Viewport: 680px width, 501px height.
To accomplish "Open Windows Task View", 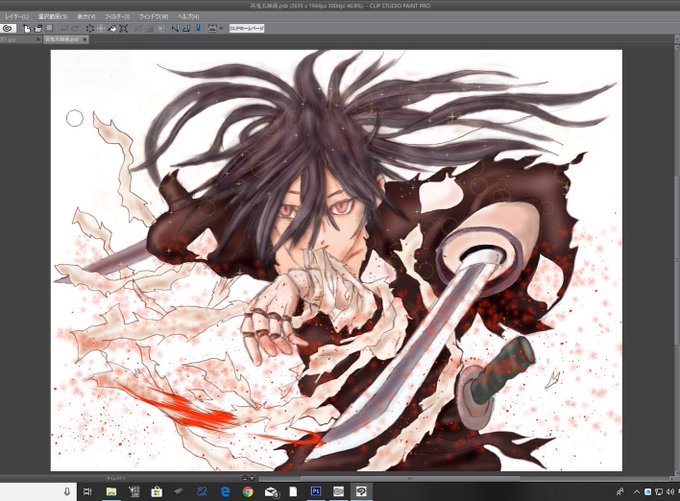I will tap(87, 491).
